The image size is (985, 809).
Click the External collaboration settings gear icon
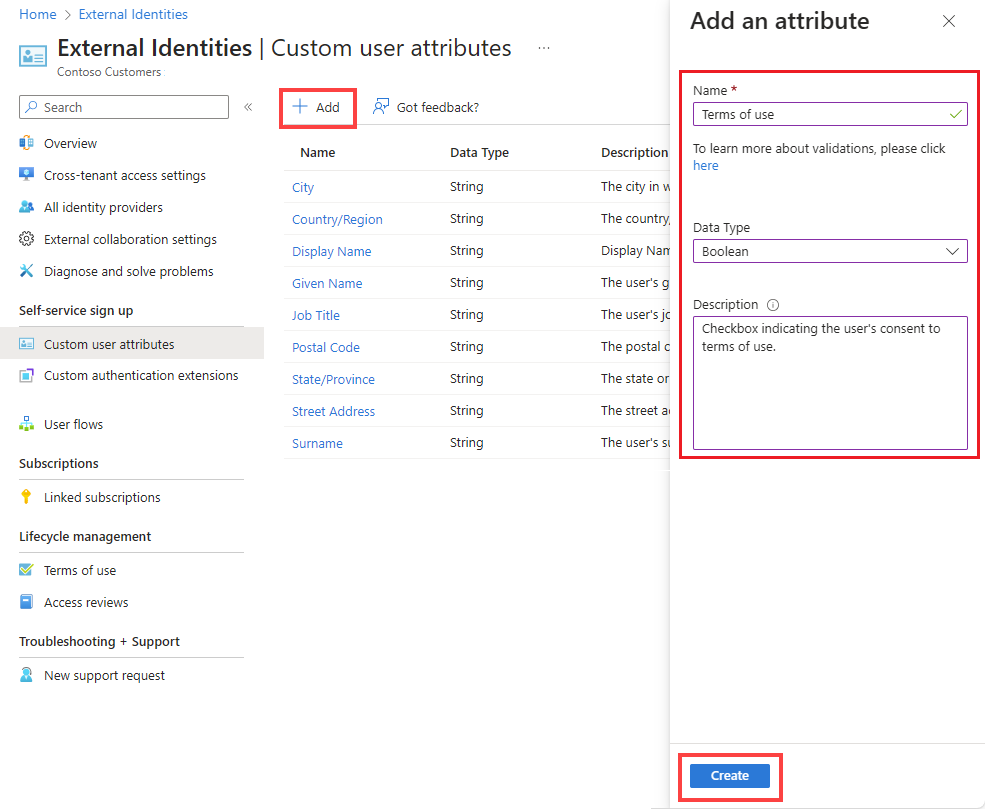coord(27,239)
